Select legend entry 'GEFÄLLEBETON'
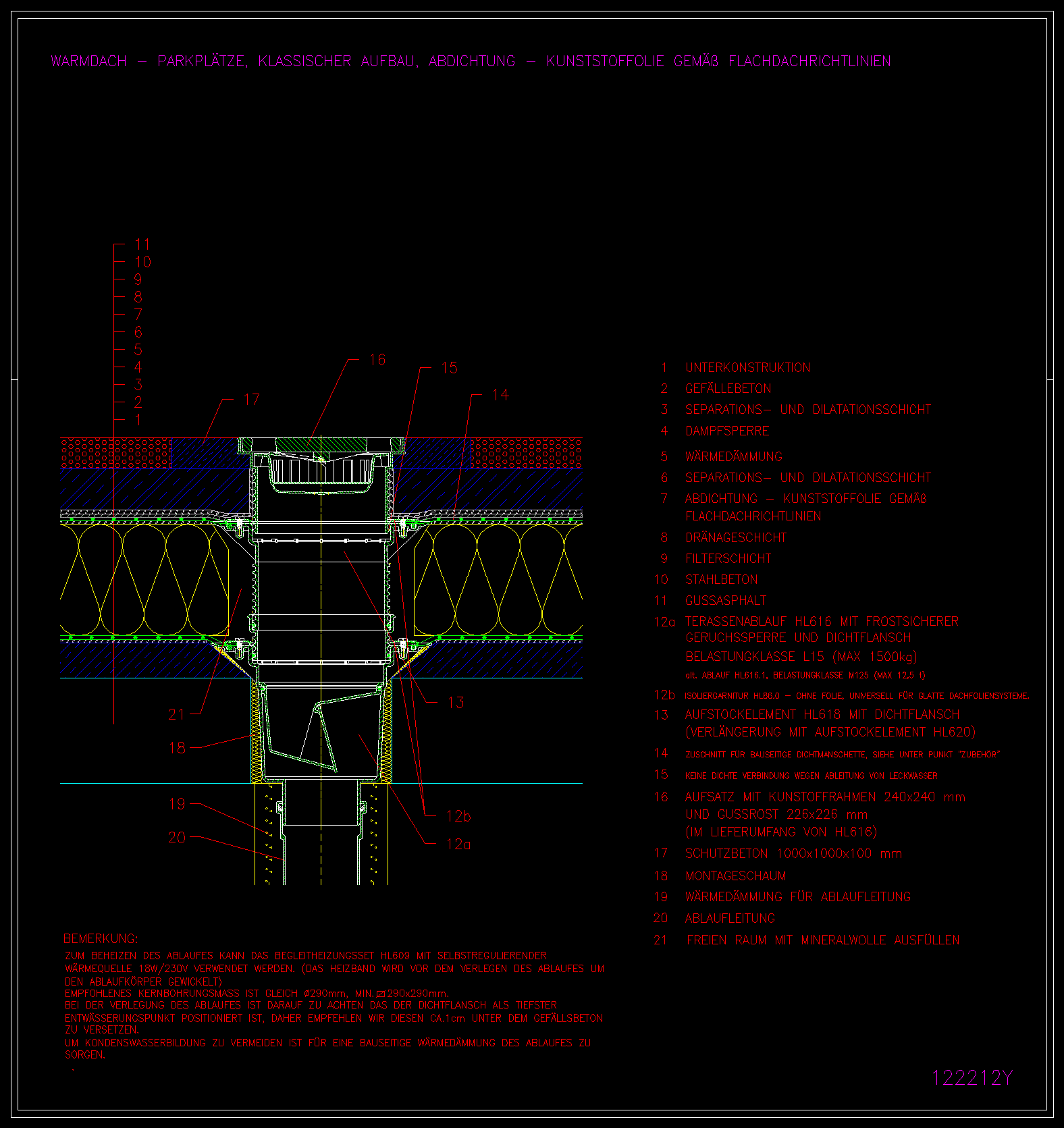The image size is (1064, 1128). tap(728, 388)
